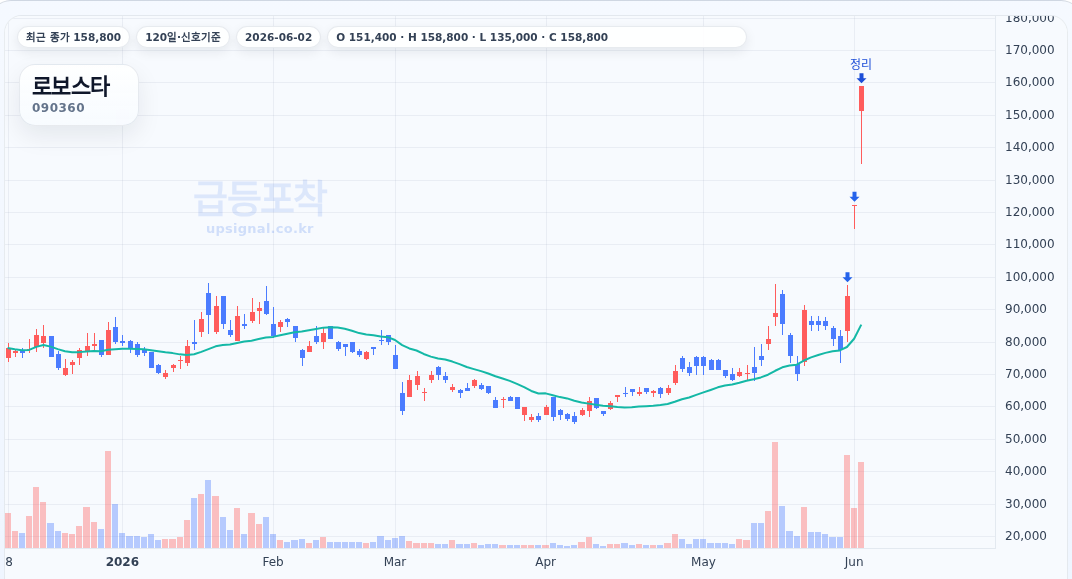The width and height of the screenshot is (1072, 579).
Task: Click the 110,000 price axis label
Action: (1030, 243)
